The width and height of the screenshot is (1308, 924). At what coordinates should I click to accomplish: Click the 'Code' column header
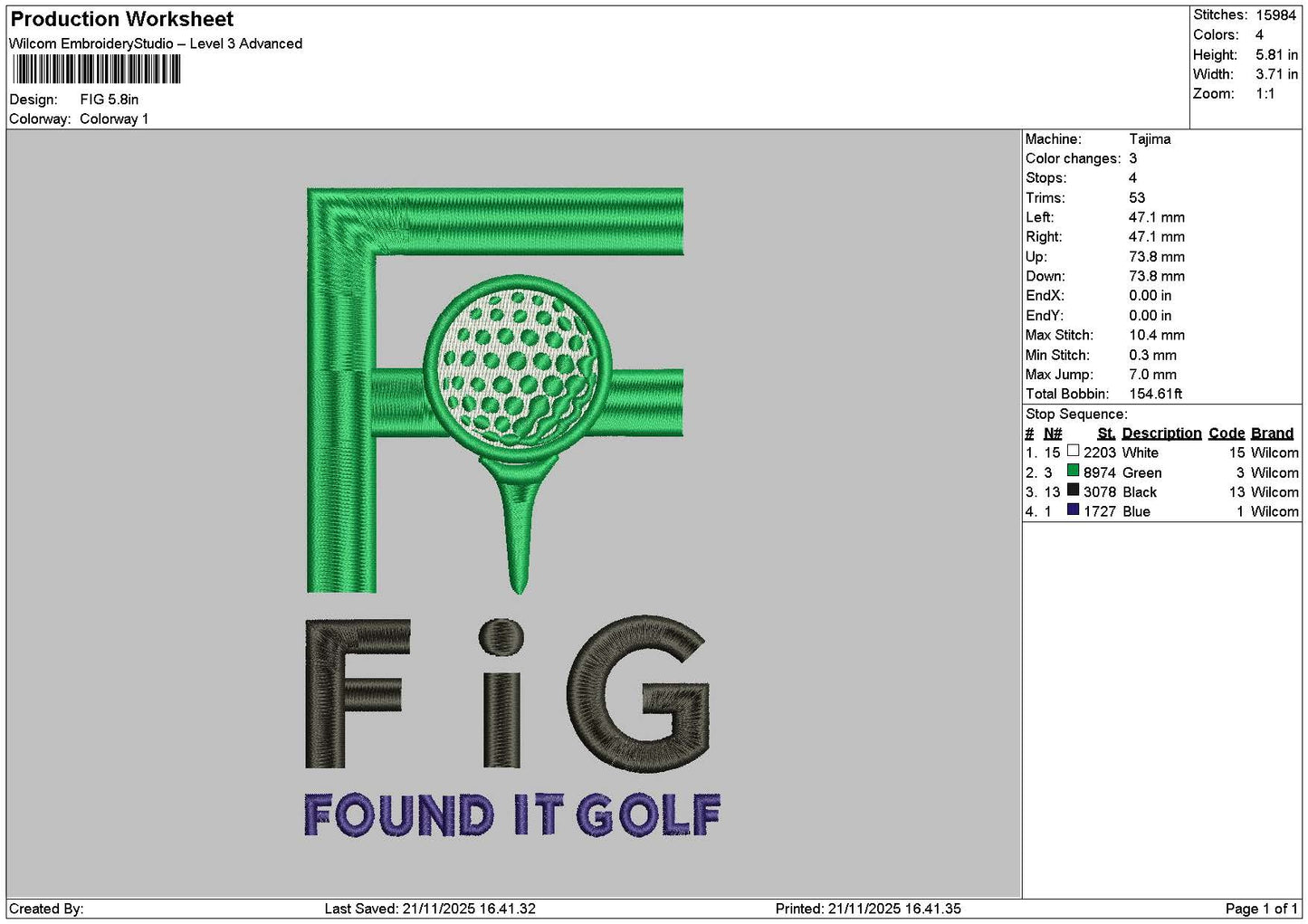coord(1227,433)
